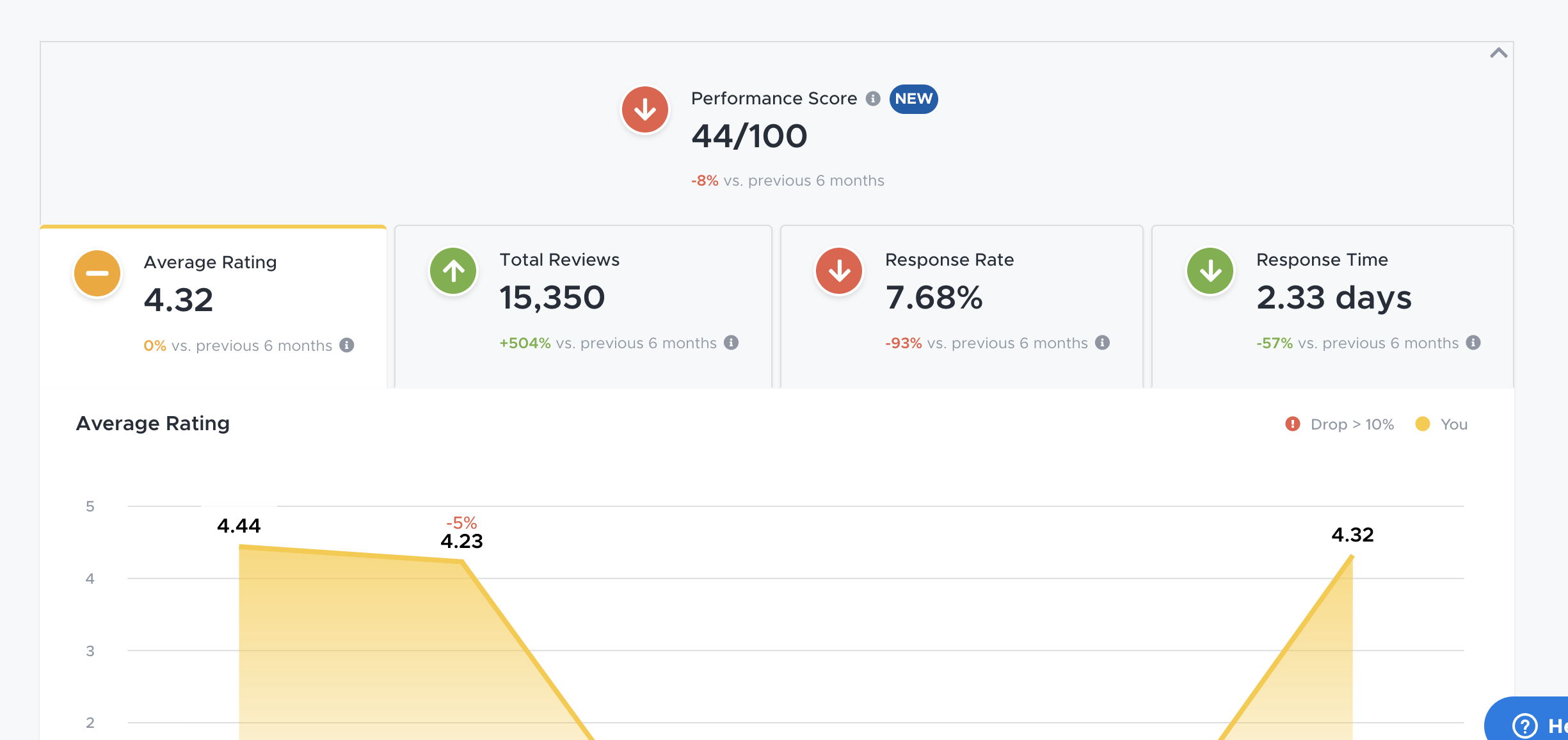
Task: Open info icon beside Response Time comparison
Action: click(1473, 342)
